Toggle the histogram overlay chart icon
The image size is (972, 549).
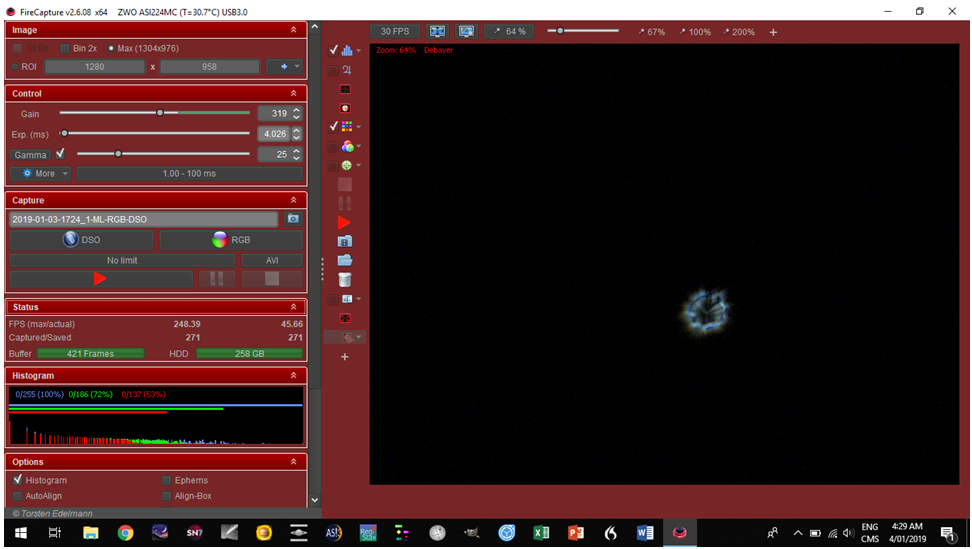coord(347,50)
